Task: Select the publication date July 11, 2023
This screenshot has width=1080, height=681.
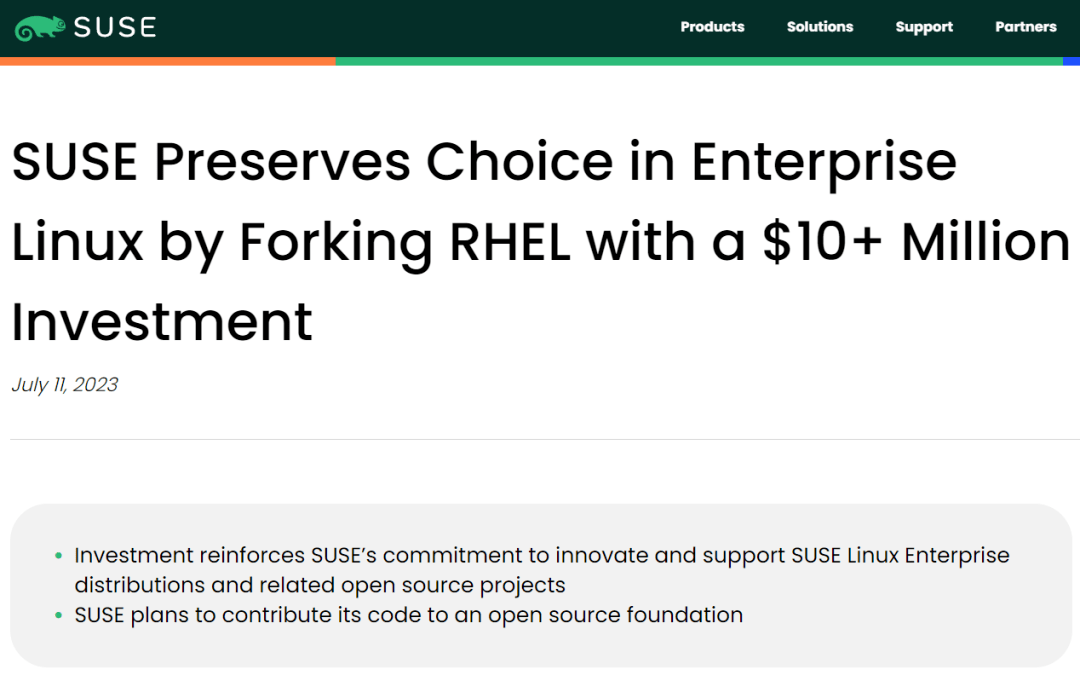Action: (x=64, y=384)
